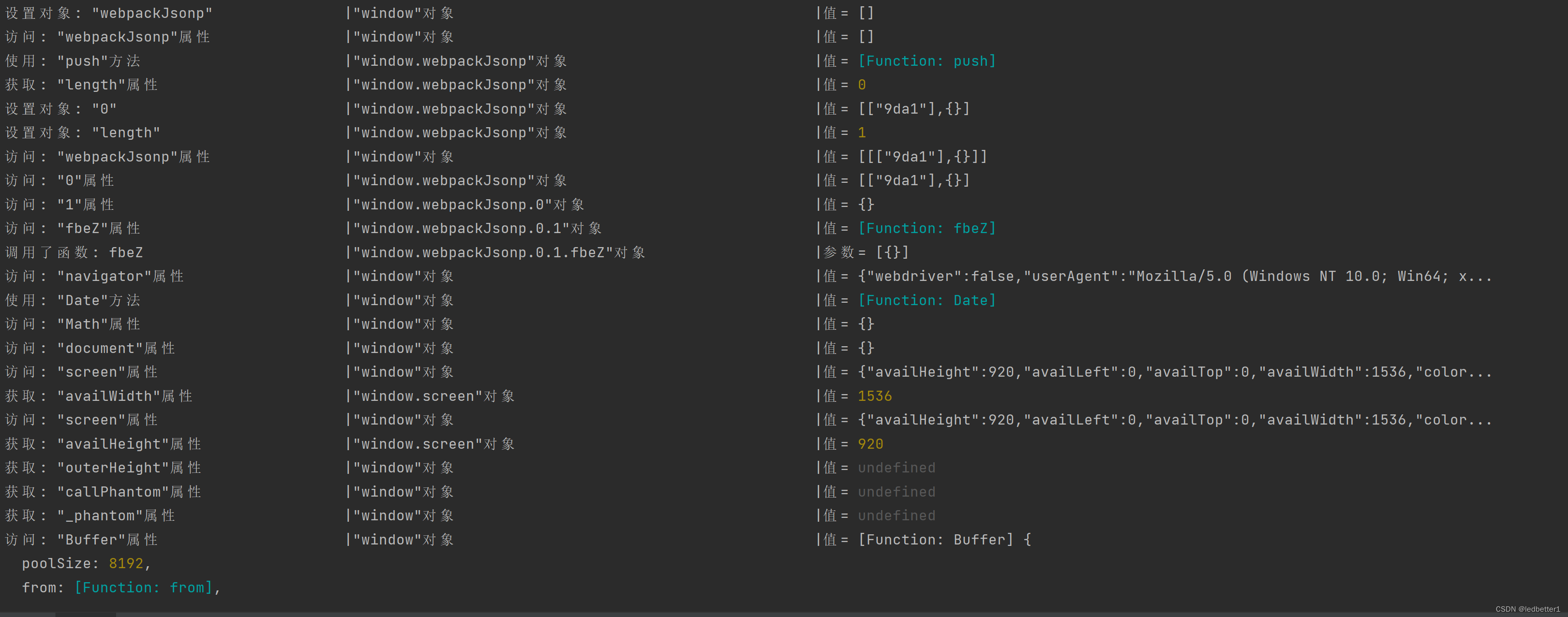
Task: Click '访问: "navigator"属性' entry
Action: point(95,276)
